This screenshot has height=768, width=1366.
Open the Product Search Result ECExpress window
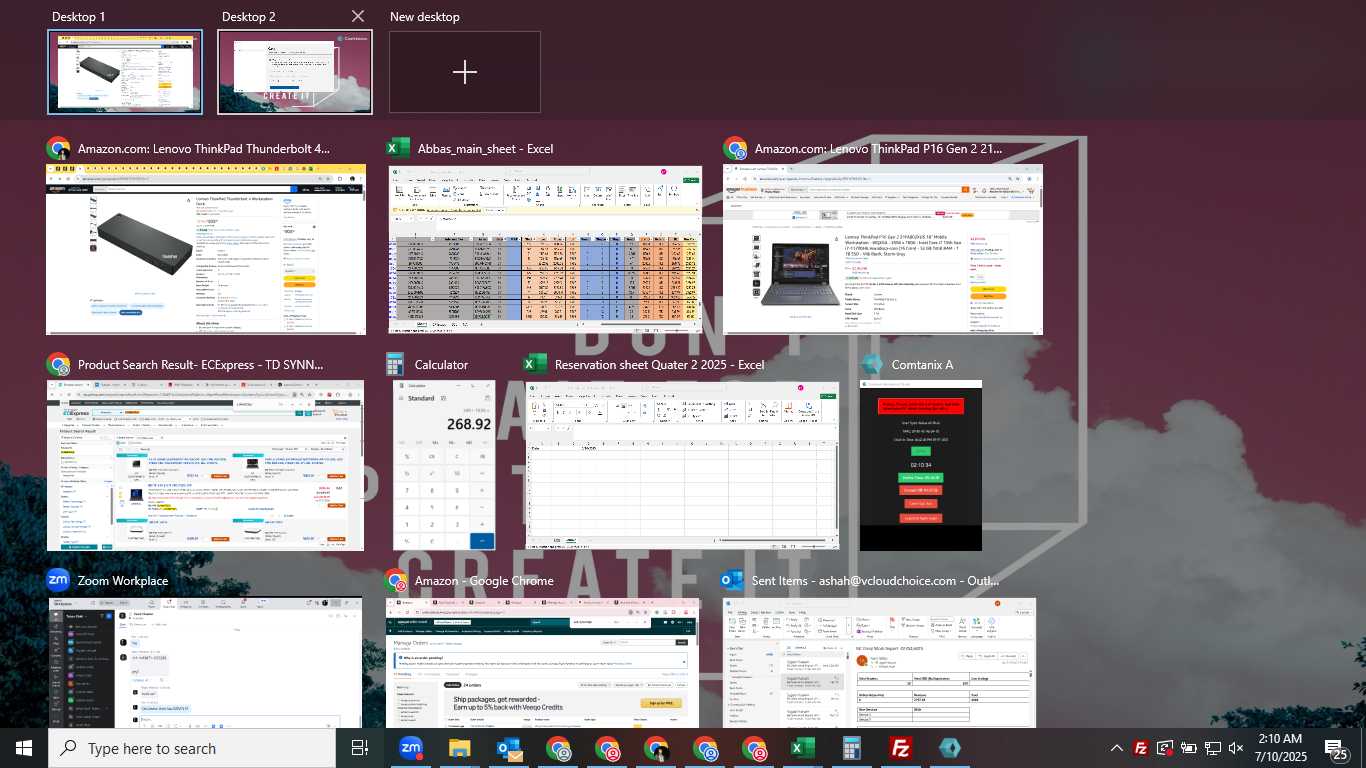[205, 465]
